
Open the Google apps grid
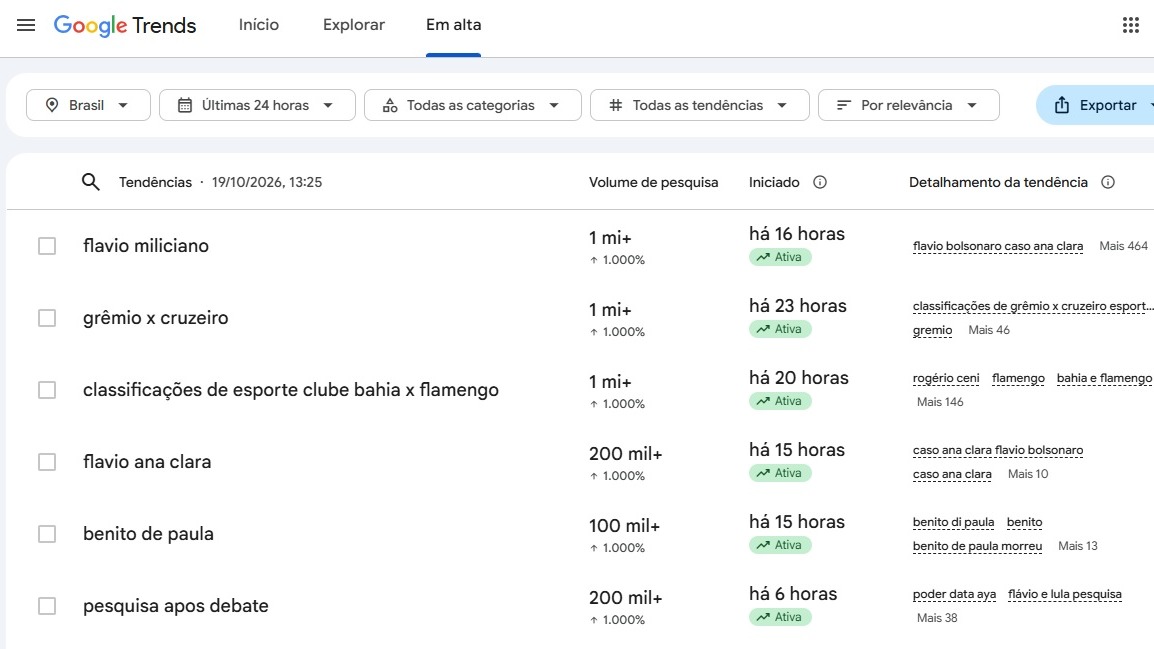(x=1130, y=25)
